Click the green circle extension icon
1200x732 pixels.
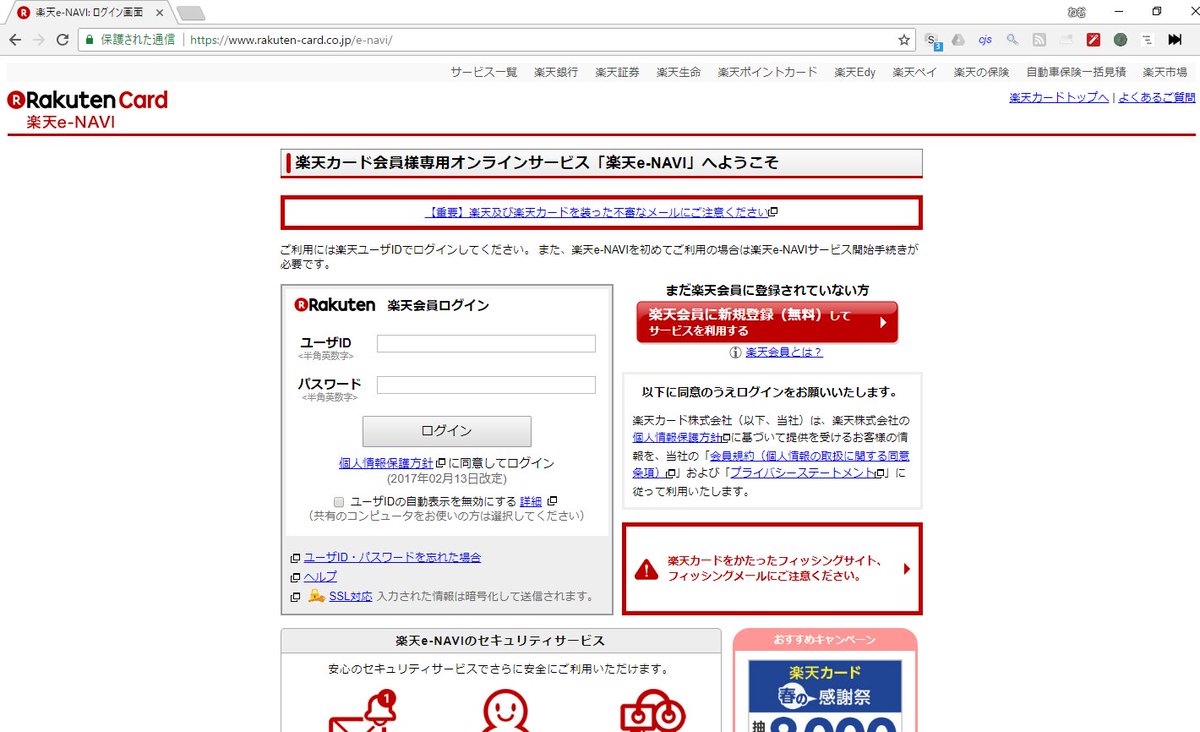pyautogui.click(x=1120, y=40)
